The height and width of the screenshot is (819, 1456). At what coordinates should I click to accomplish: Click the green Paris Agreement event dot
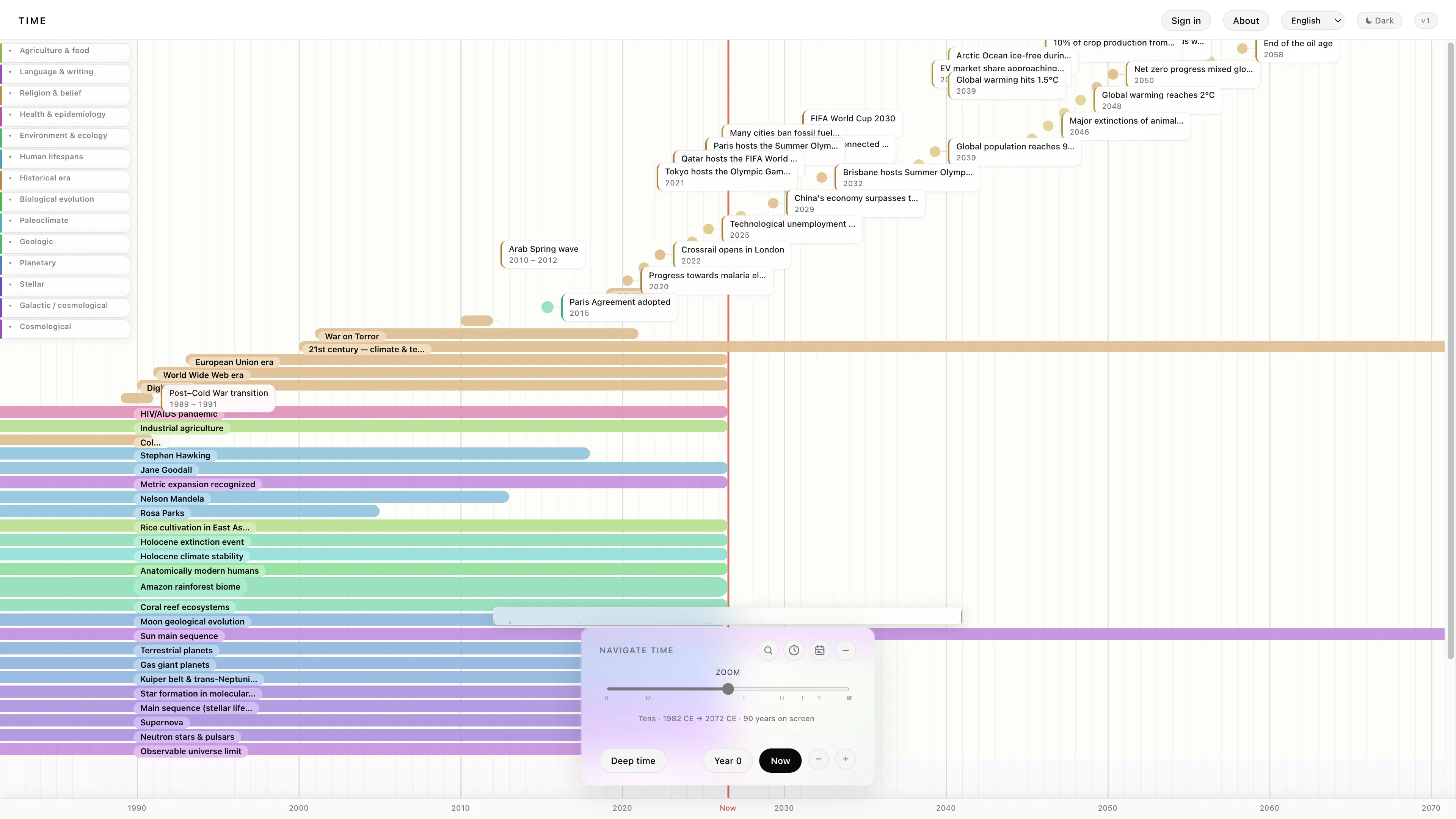pos(547,307)
